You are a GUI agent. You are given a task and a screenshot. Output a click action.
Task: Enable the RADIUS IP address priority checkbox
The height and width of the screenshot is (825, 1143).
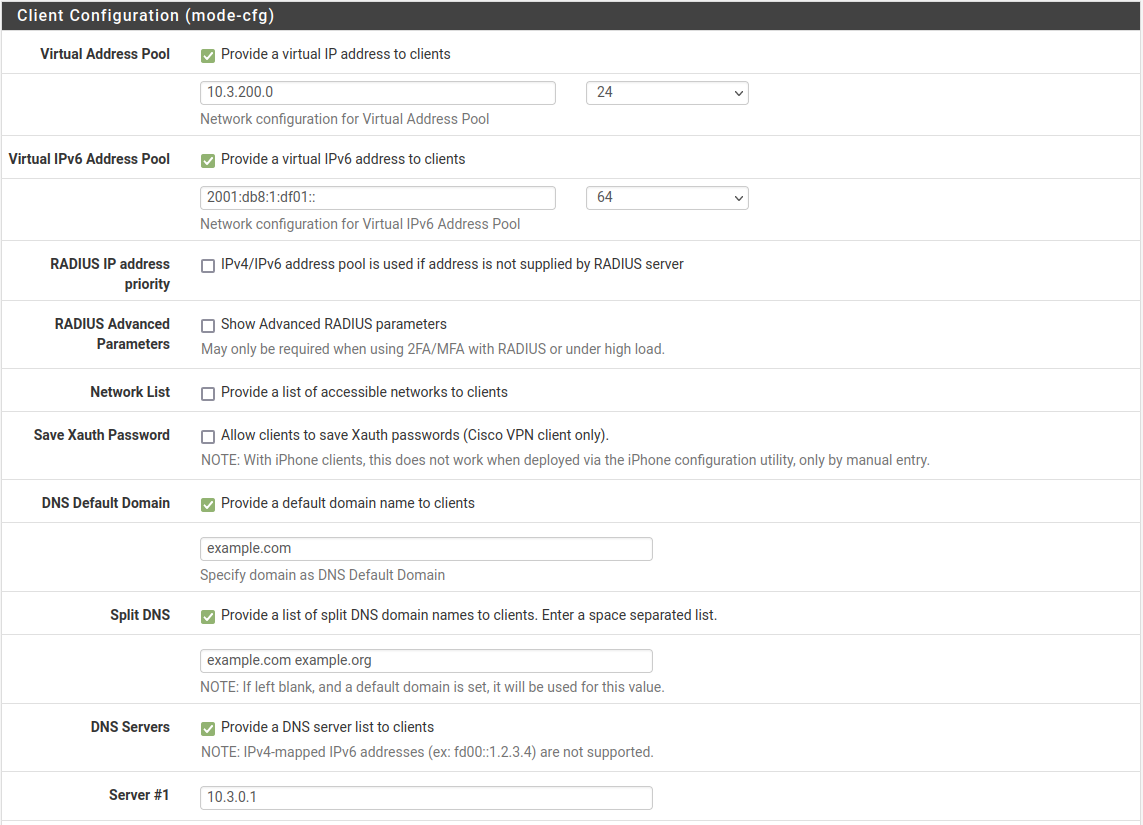click(208, 266)
